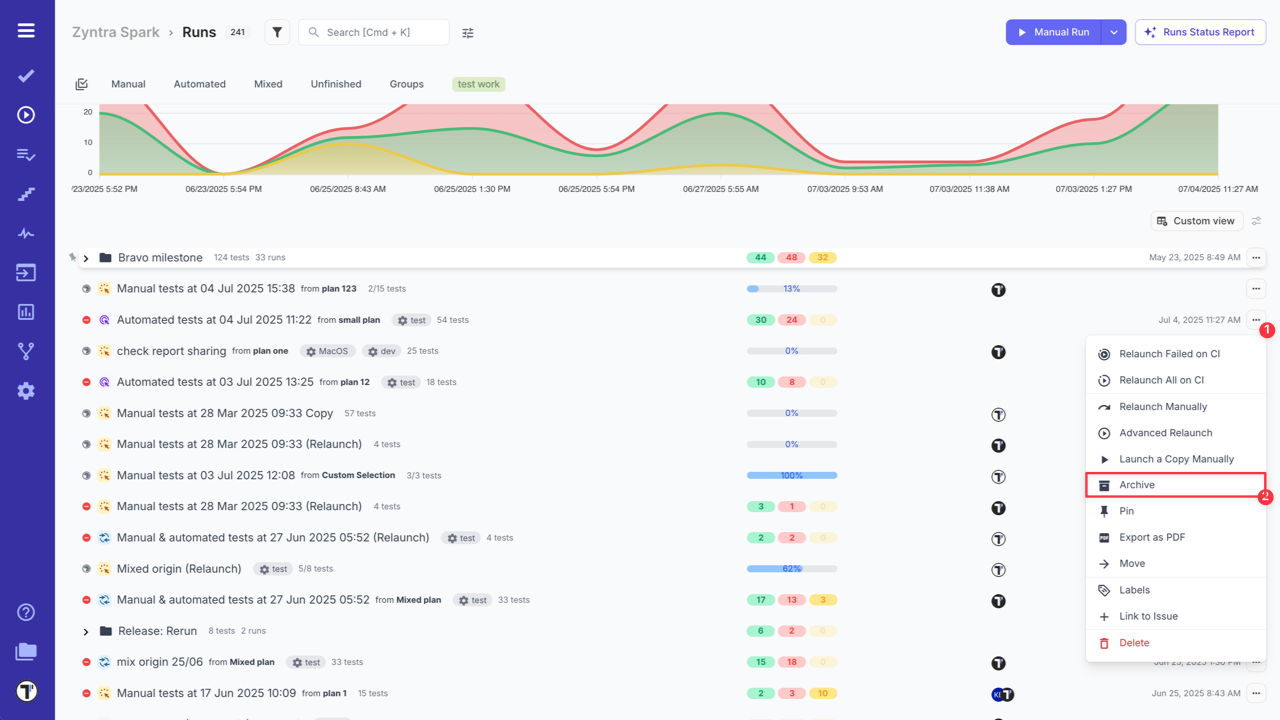The width and height of the screenshot is (1280, 720).
Task: Click the Runs Status Report button
Action: tap(1200, 32)
